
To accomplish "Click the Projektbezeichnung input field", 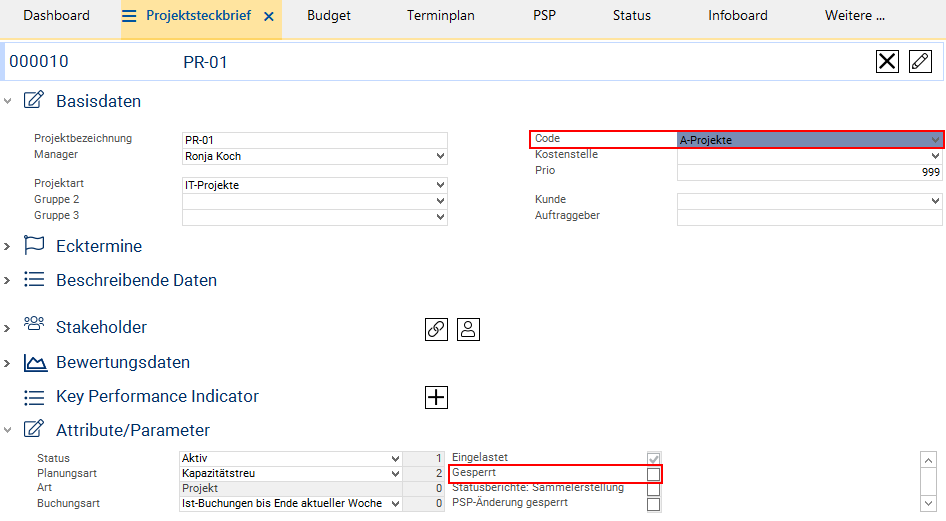I will [314, 140].
